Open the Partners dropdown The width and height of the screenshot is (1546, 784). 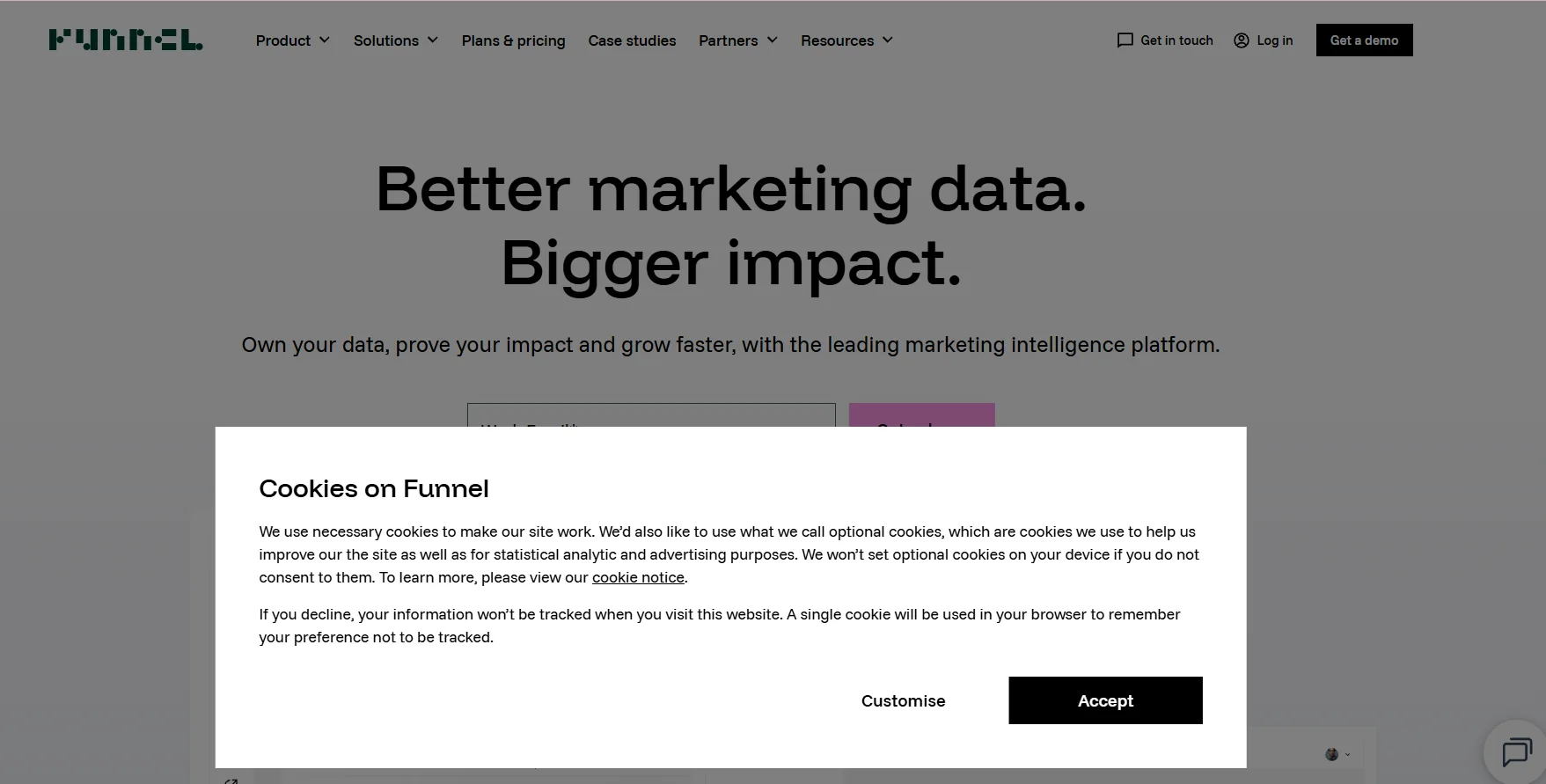pyautogui.click(x=737, y=40)
